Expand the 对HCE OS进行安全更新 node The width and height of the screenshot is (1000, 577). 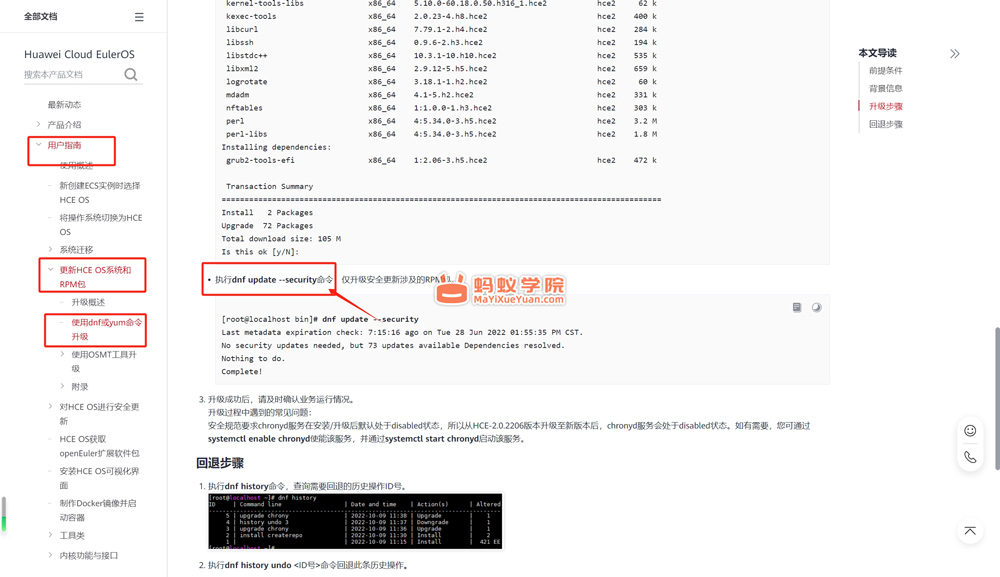pos(50,406)
